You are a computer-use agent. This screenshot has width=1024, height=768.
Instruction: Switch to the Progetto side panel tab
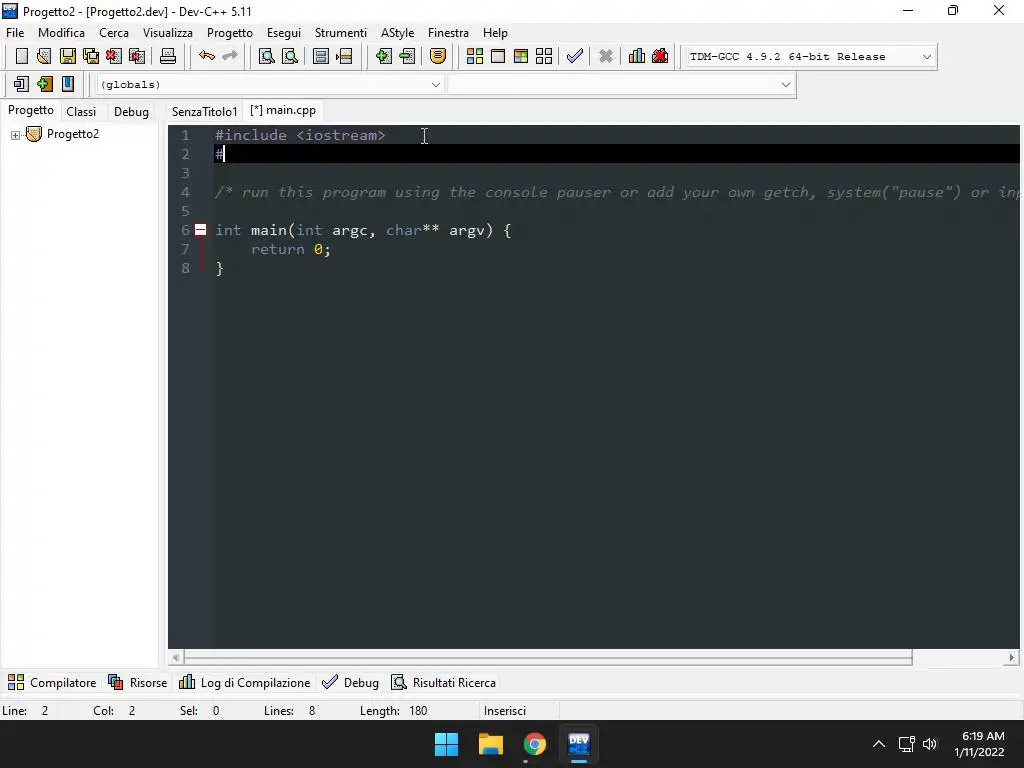(x=31, y=110)
